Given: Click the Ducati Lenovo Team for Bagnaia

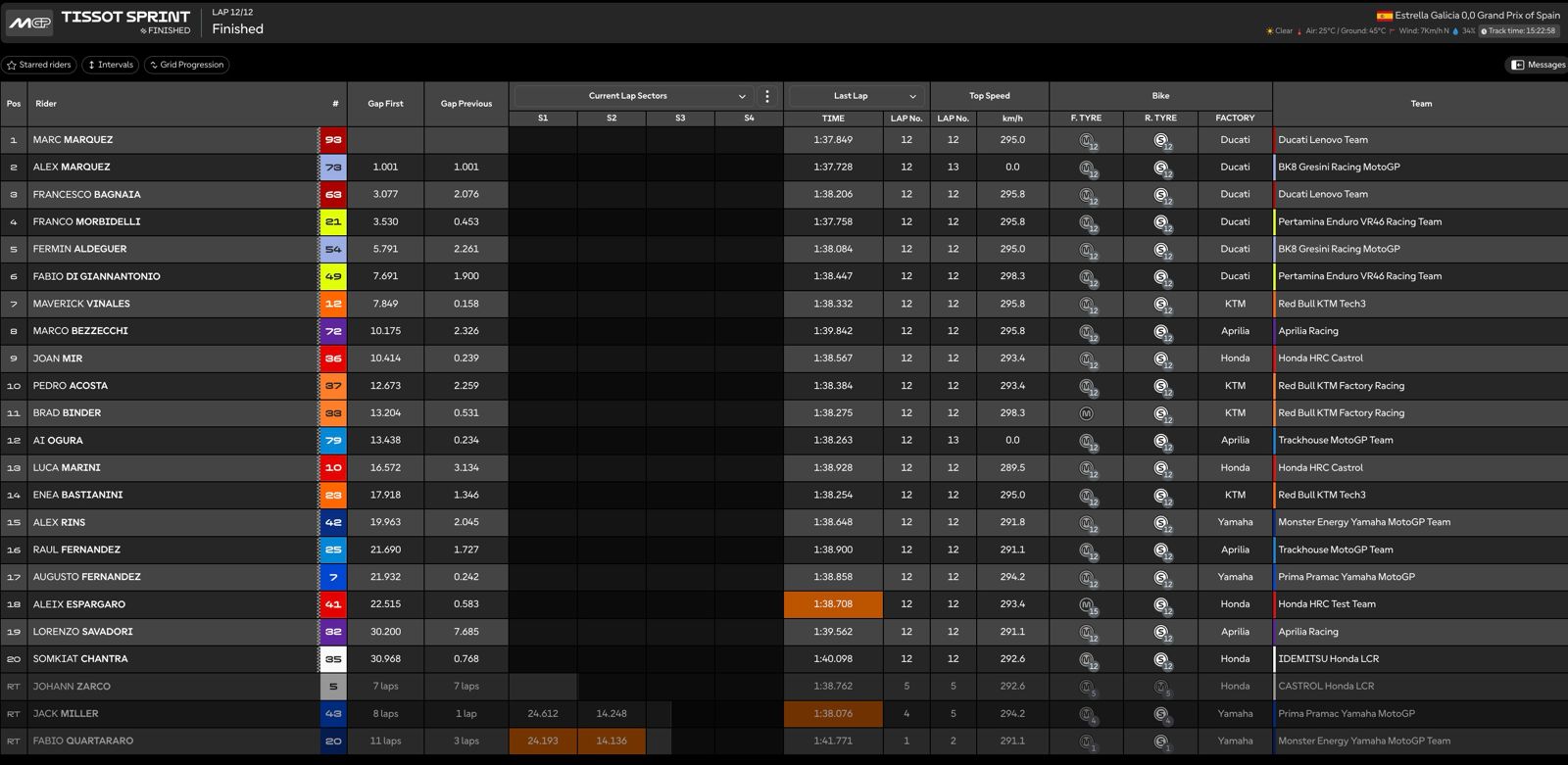Looking at the screenshot, I should [x=1323, y=195].
